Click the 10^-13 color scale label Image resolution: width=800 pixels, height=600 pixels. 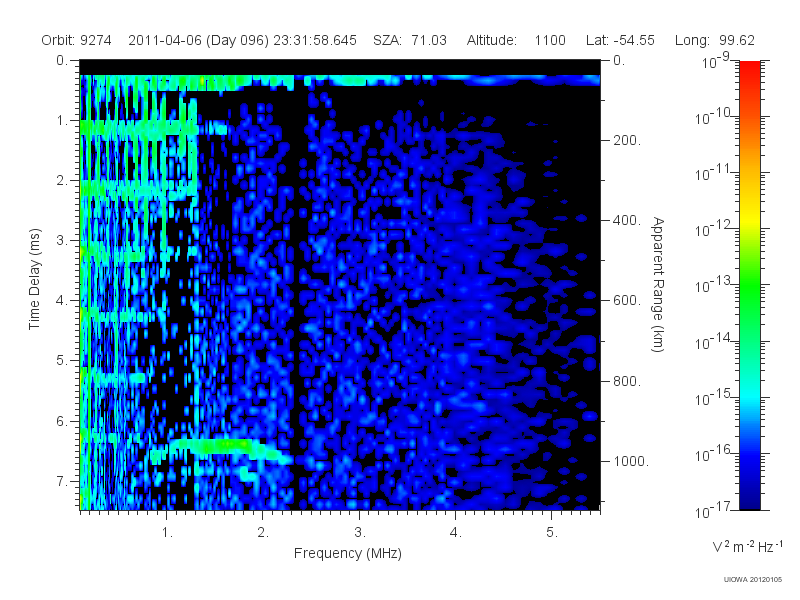(x=713, y=285)
